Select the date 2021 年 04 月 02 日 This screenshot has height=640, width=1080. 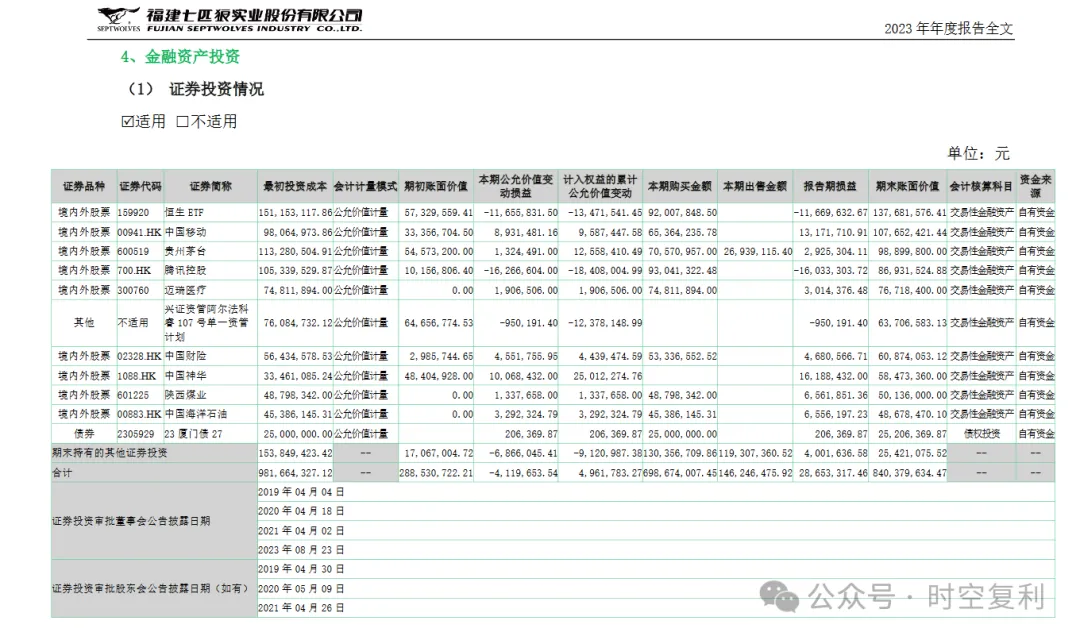point(301,530)
